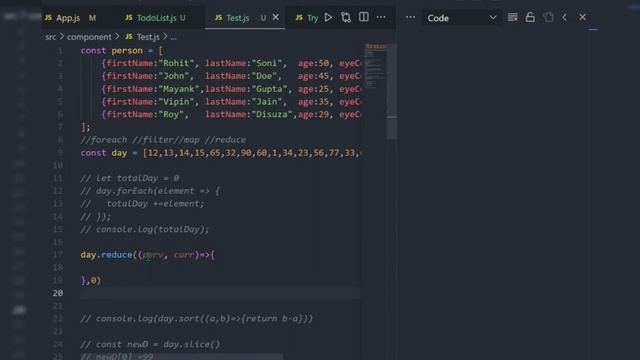Click the "Gupta" lastName string
The width and height of the screenshot is (640, 360).
(x=269, y=89)
